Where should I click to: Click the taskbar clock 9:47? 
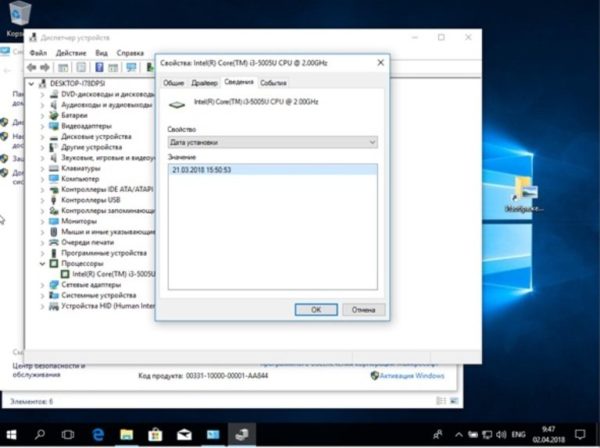point(548,435)
